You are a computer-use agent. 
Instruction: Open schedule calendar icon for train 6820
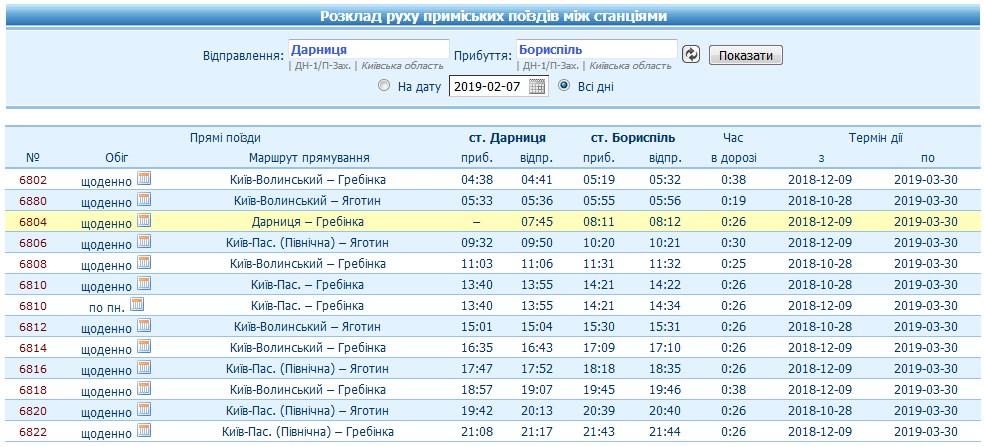[144, 410]
